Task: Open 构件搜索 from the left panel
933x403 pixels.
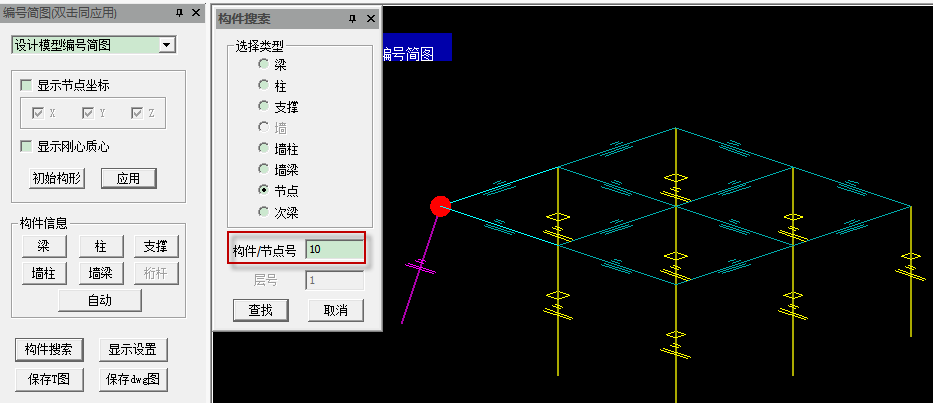Action: pyautogui.click(x=49, y=350)
